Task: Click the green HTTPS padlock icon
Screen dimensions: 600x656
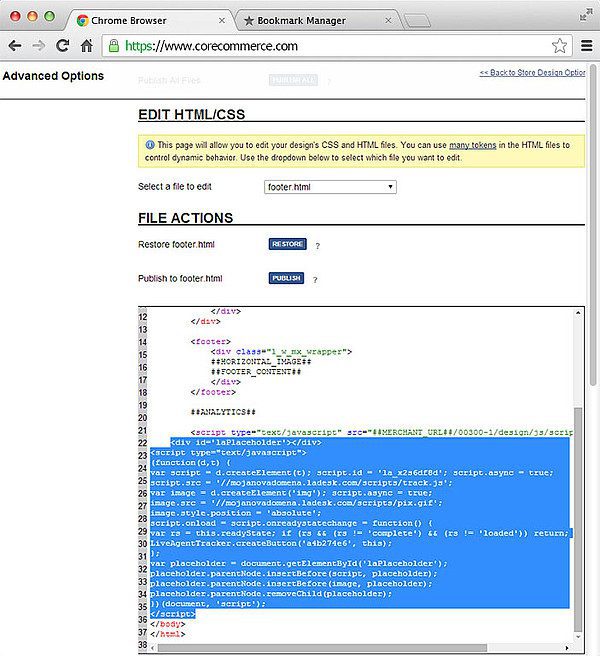Action: click(115, 46)
